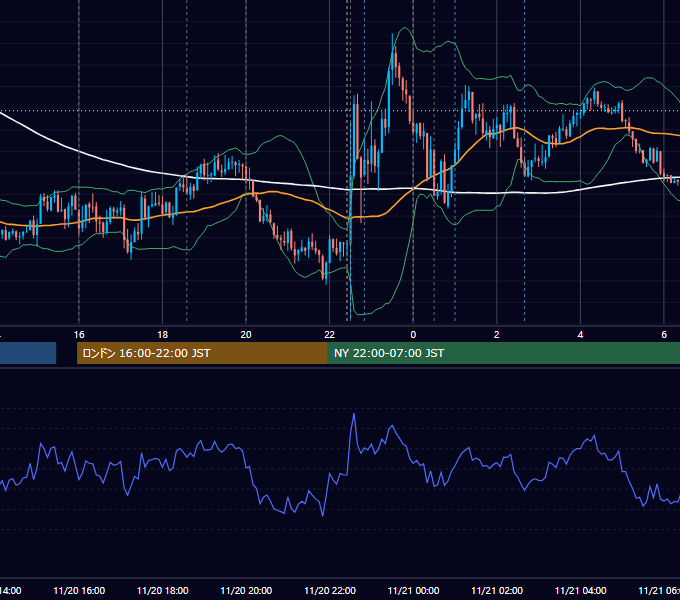
Task: Select the 22 hour label on price chart axis
Action: click(x=330, y=335)
